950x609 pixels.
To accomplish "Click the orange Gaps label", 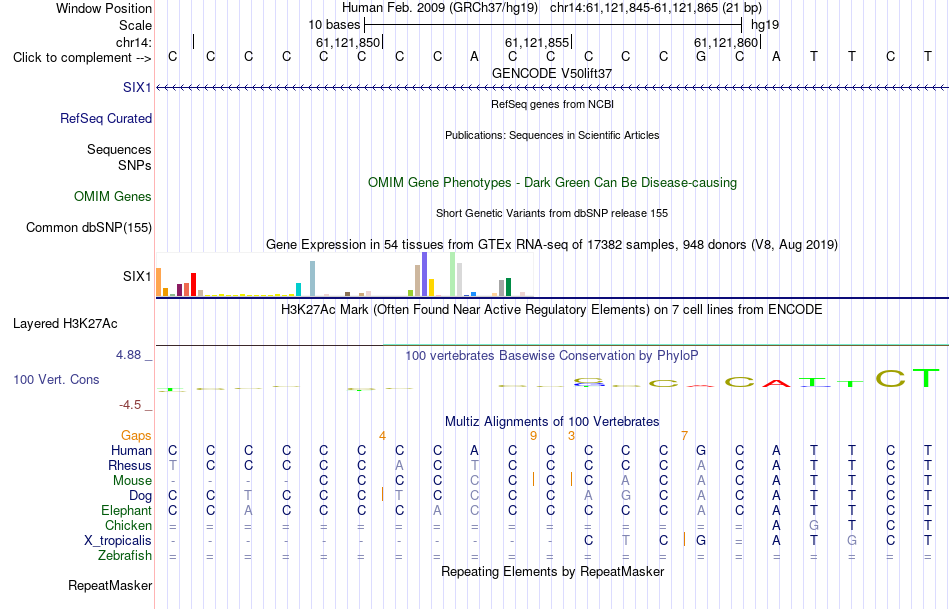I will 136,435.
